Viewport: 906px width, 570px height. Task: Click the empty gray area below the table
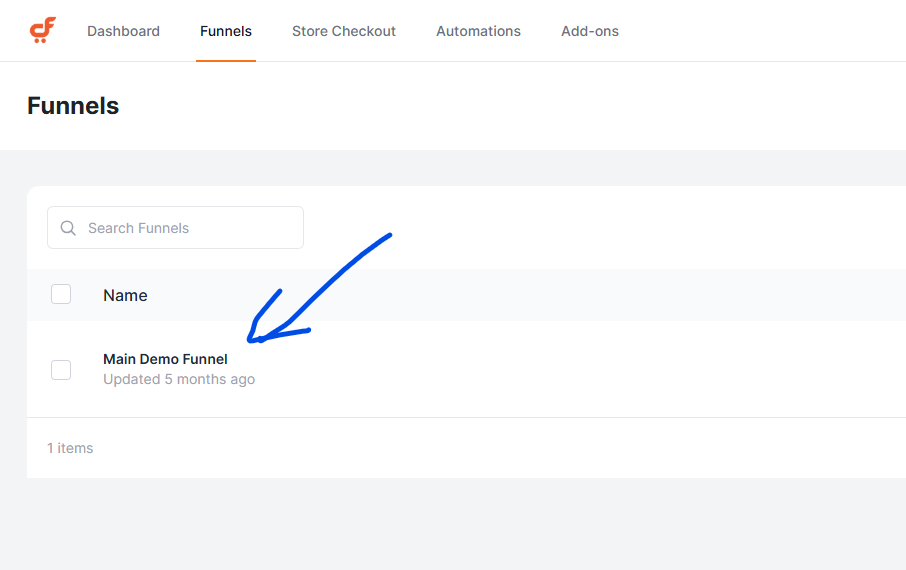(450, 525)
